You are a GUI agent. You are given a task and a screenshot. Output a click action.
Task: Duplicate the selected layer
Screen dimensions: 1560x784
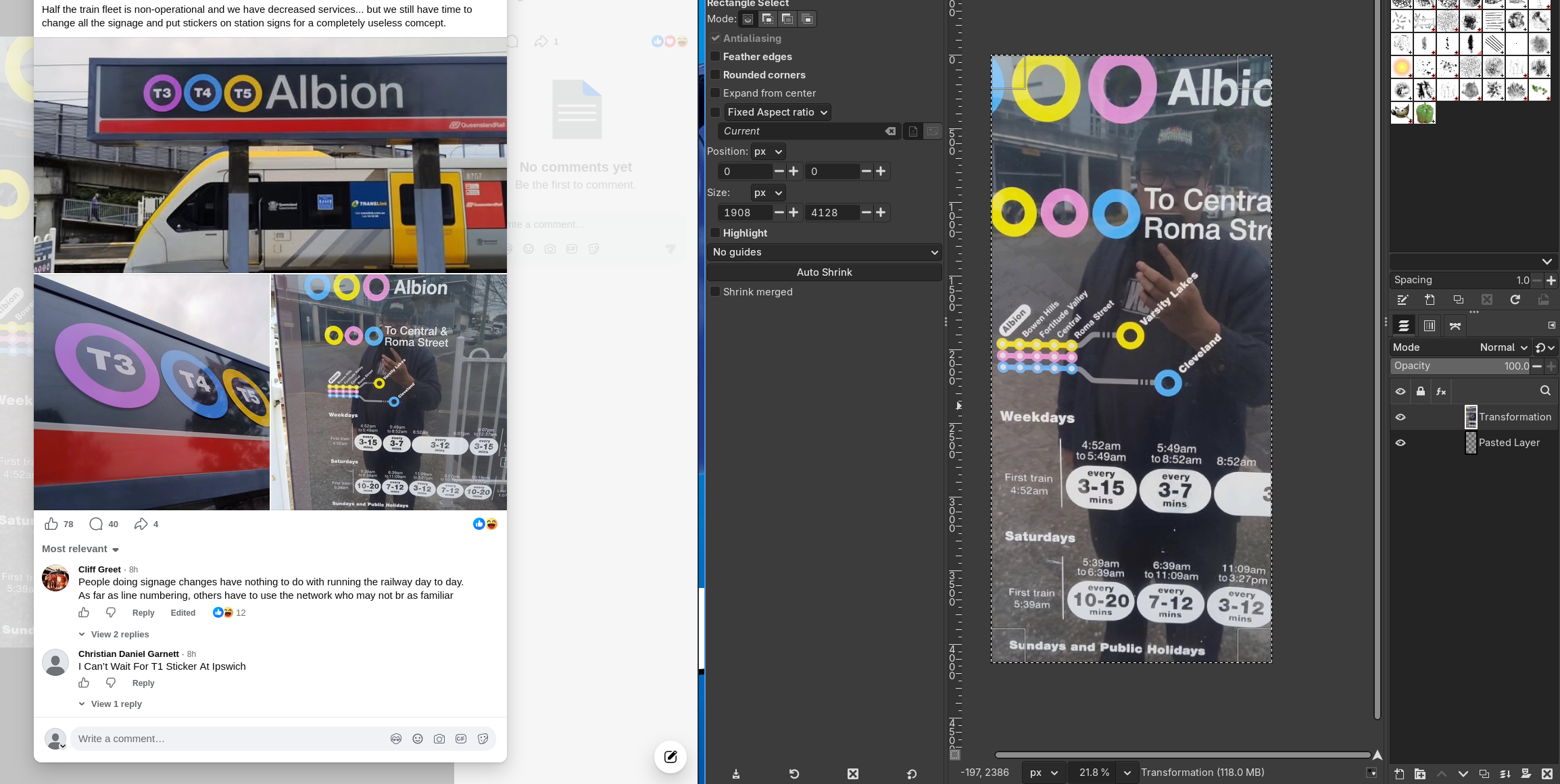pos(1484,774)
